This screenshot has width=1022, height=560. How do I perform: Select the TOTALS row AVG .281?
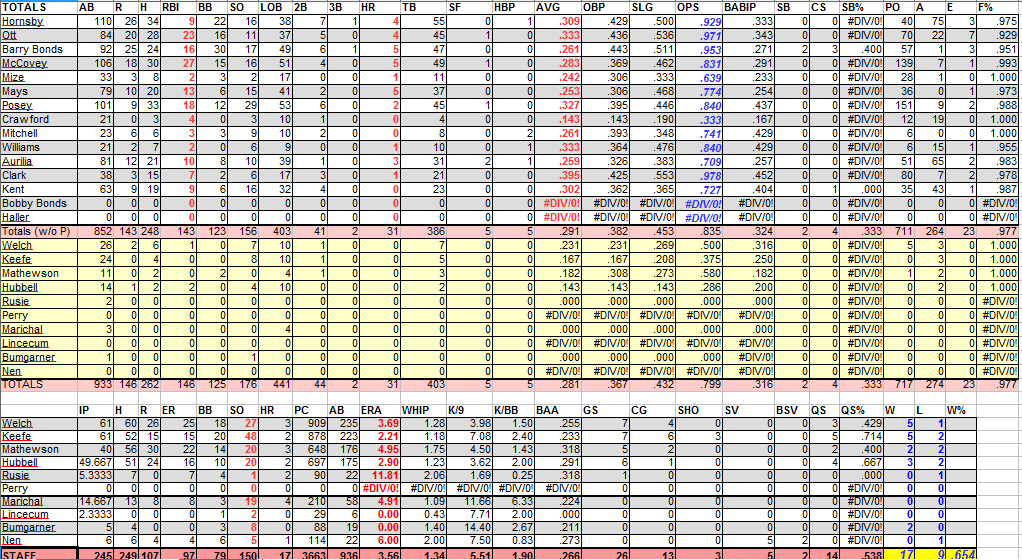pos(557,385)
